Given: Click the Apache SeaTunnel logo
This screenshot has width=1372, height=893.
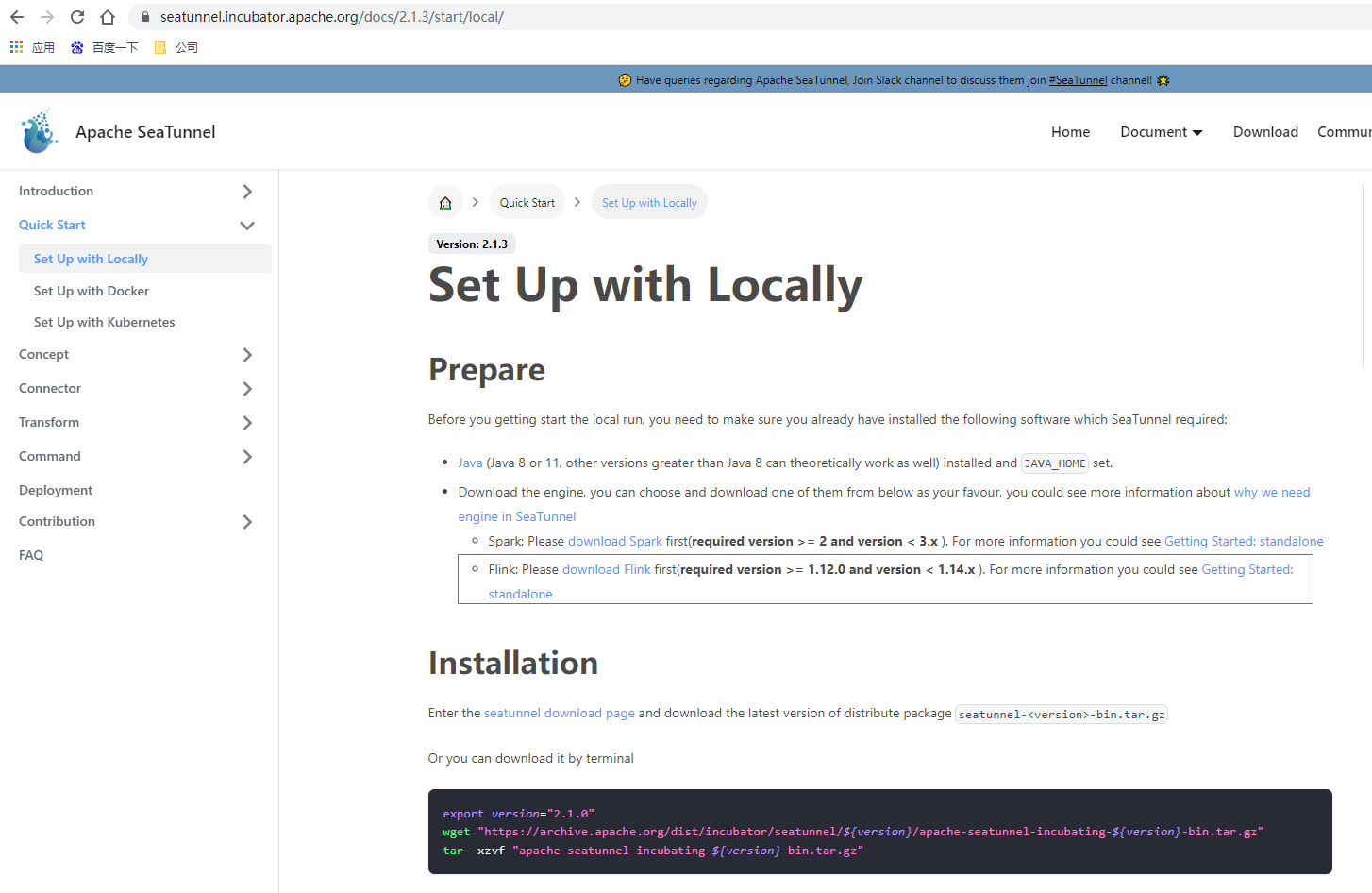Looking at the screenshot, I should (39, 131).
